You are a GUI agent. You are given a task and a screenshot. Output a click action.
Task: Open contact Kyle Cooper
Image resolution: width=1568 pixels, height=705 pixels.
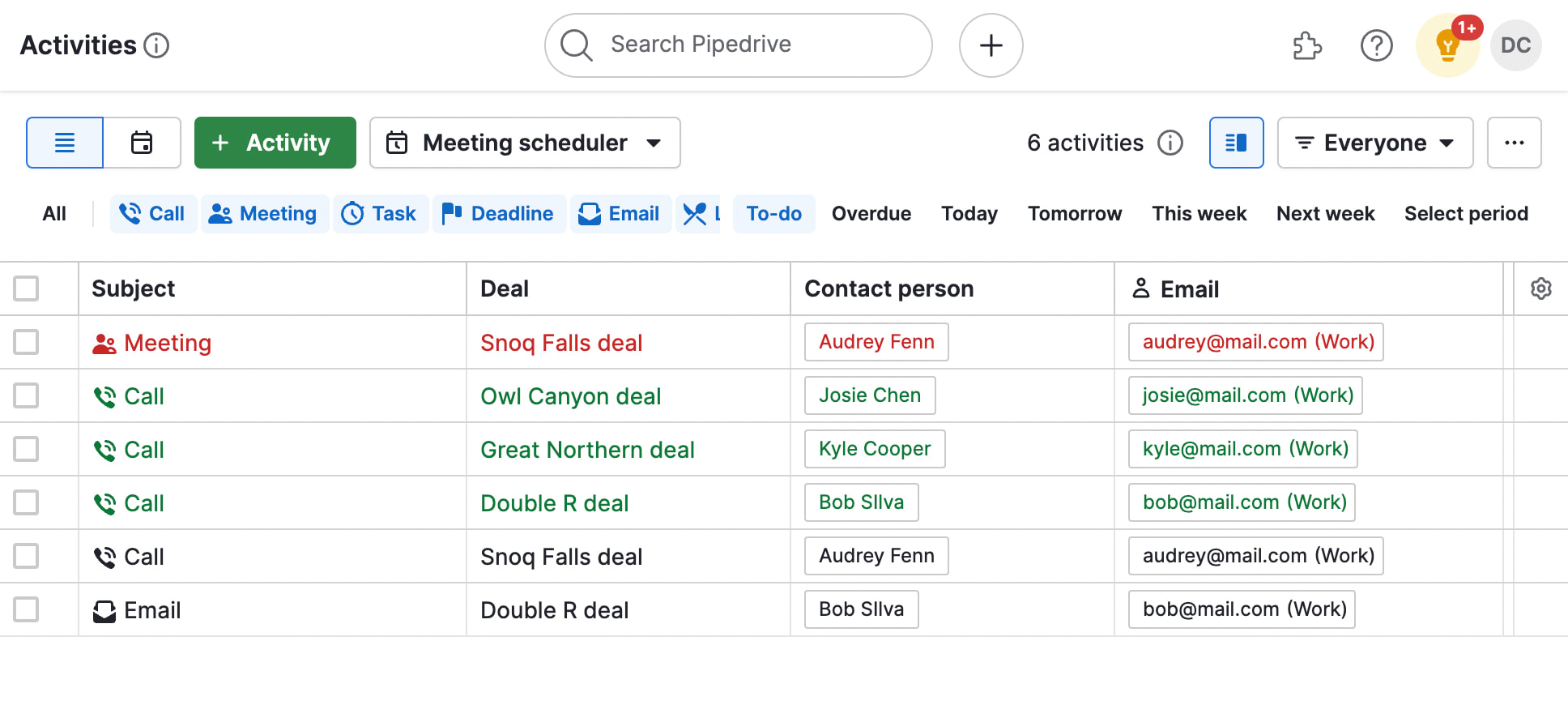click(x=875, y=449)
